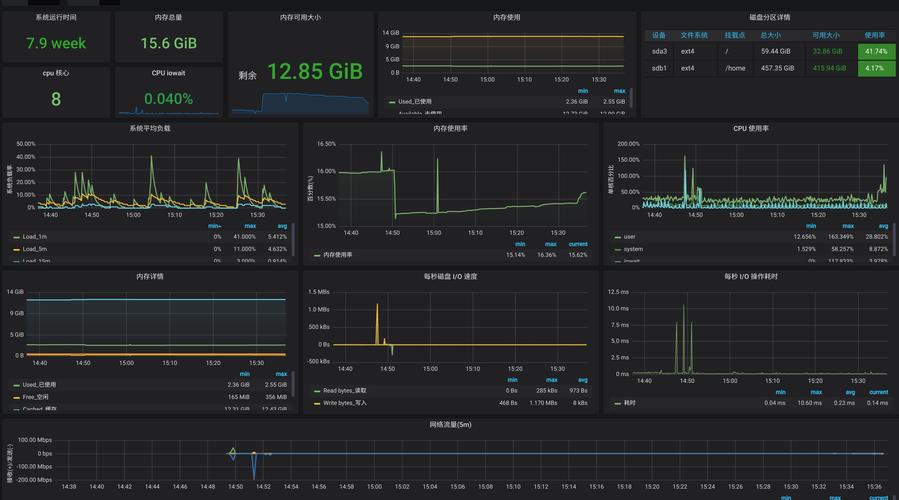
Task: Sort 系统平均负载 legend by max
Action: pos(250,226)
